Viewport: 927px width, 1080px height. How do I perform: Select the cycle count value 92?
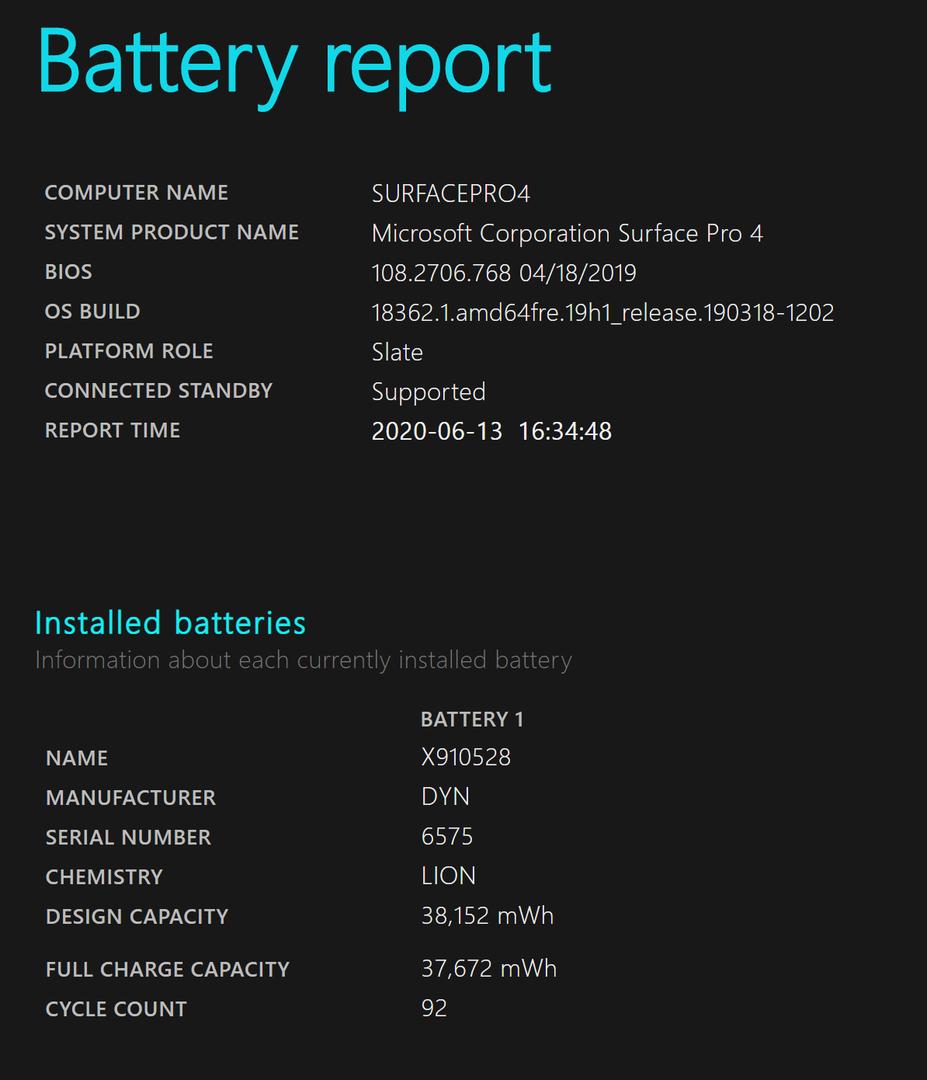click(x=434, y=1008)
